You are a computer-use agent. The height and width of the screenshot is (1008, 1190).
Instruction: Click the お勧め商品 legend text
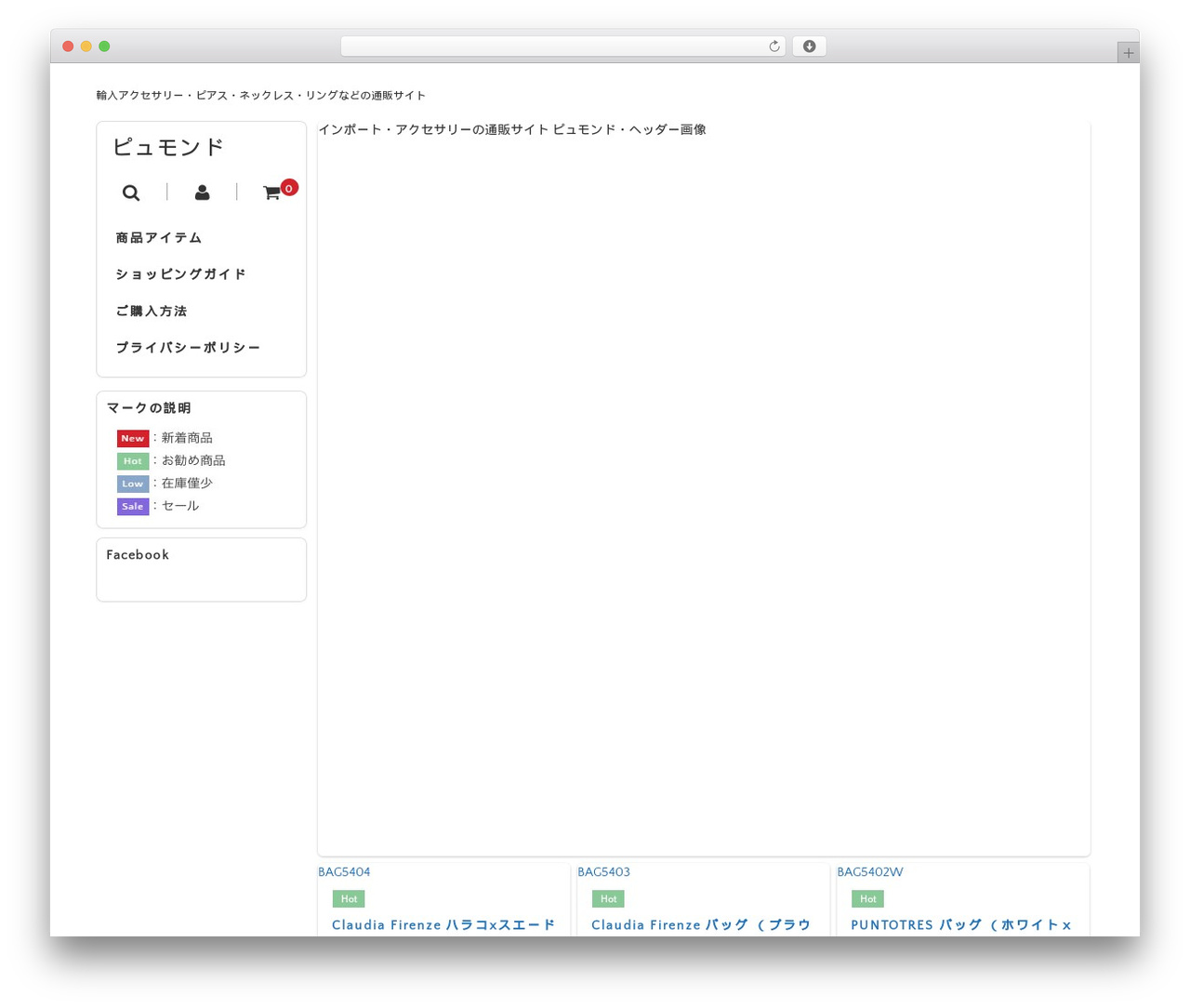coord(193,461)
